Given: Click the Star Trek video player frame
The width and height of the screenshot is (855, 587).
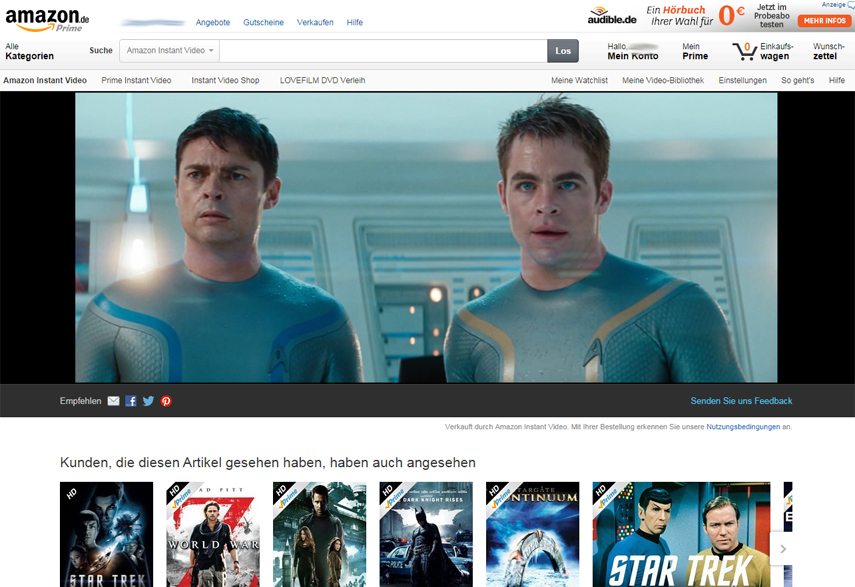Looking at the screenshot, I should [x=426, y=237].
